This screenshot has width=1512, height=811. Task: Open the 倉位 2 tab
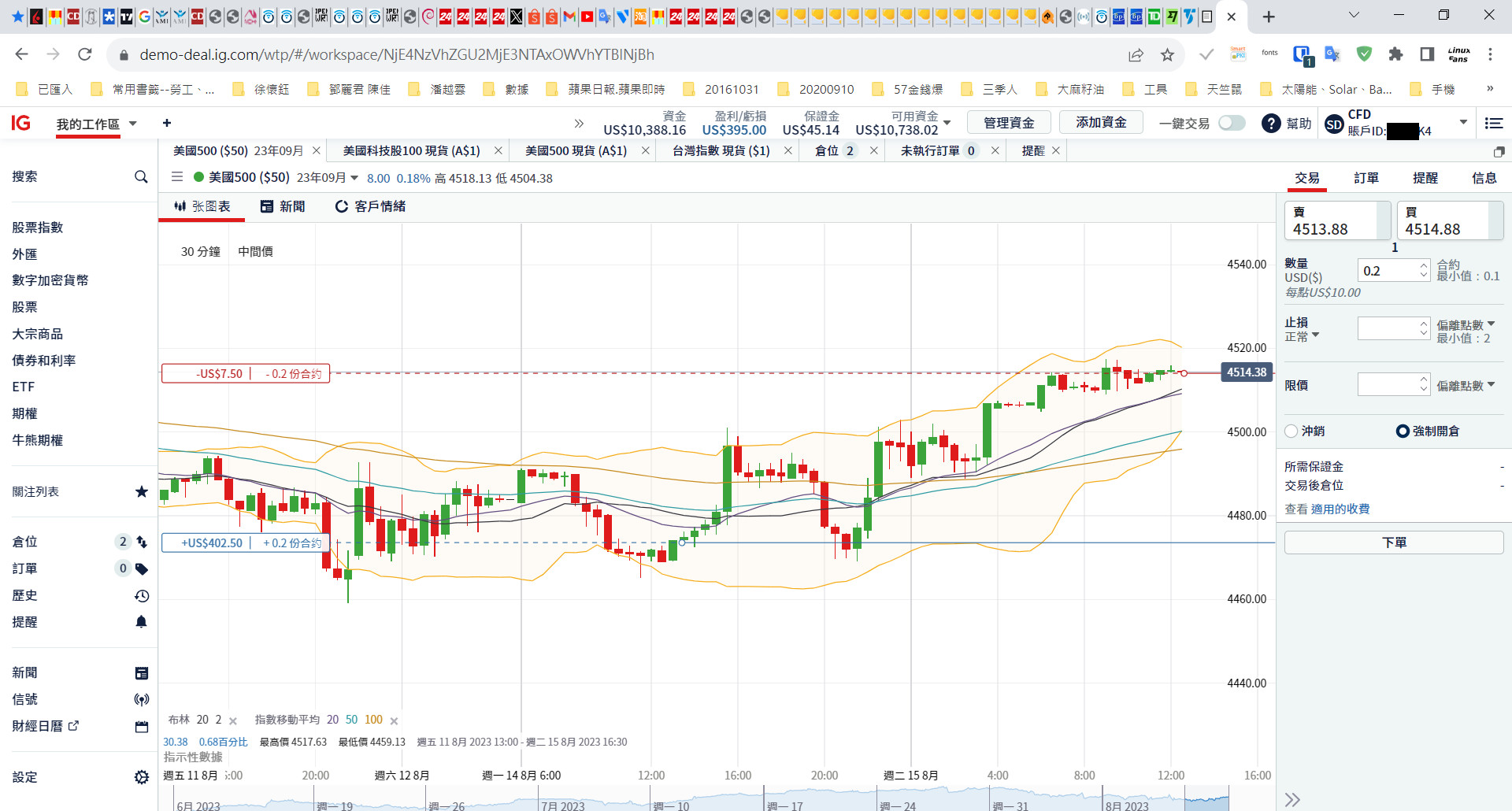coord(835,150)
